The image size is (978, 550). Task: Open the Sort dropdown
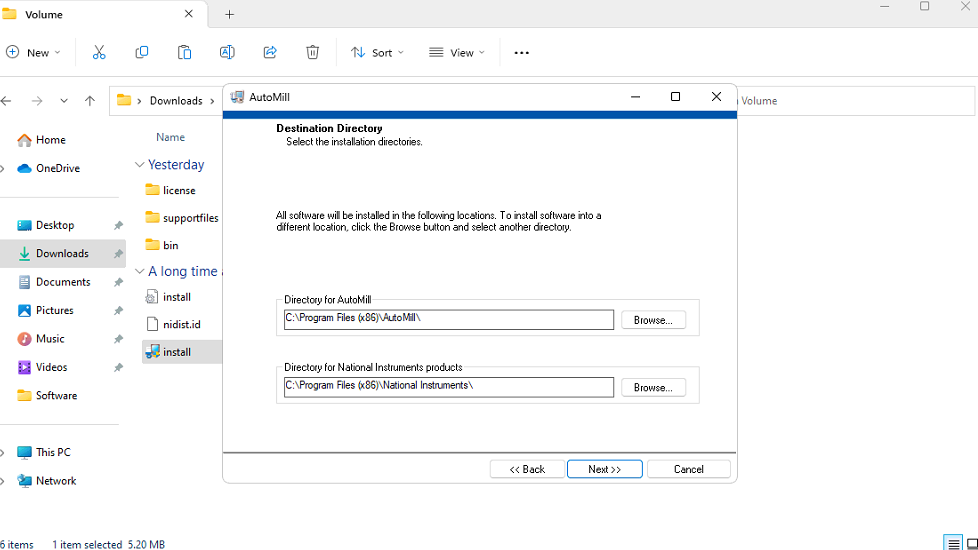coord(377,52)
